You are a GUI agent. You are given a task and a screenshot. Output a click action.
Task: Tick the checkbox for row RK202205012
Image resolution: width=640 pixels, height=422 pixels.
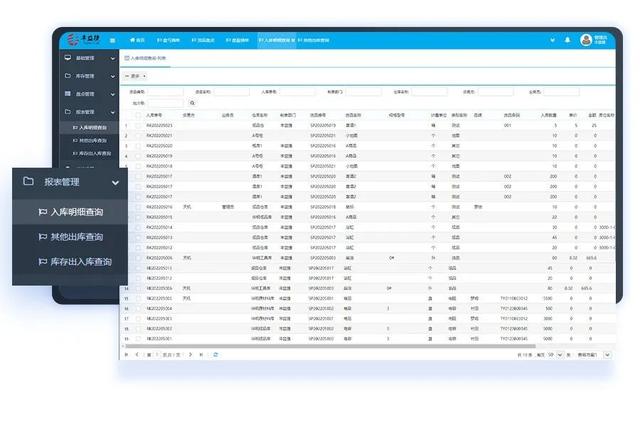point(138,248)
